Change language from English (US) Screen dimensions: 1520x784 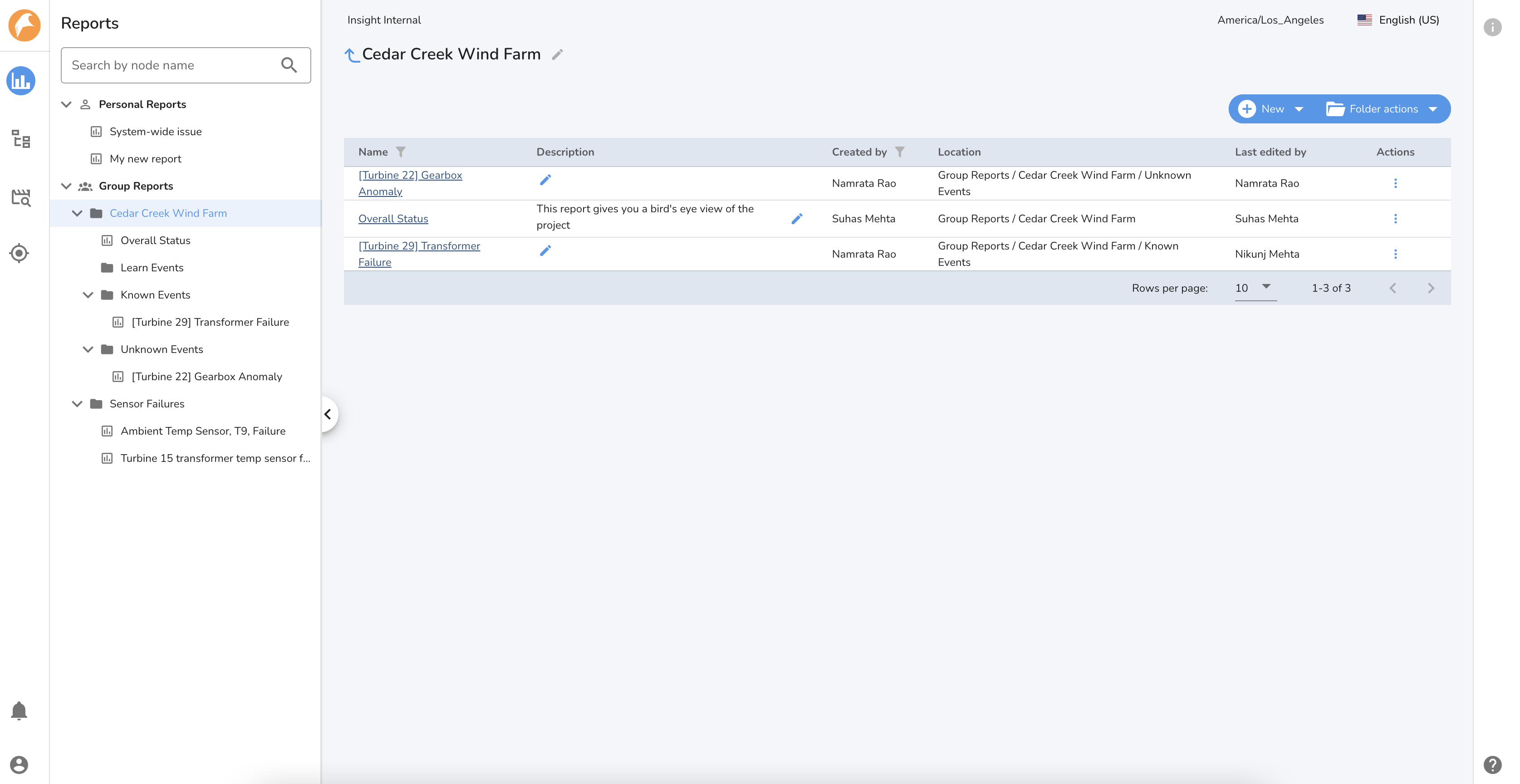coord(1408,20)
